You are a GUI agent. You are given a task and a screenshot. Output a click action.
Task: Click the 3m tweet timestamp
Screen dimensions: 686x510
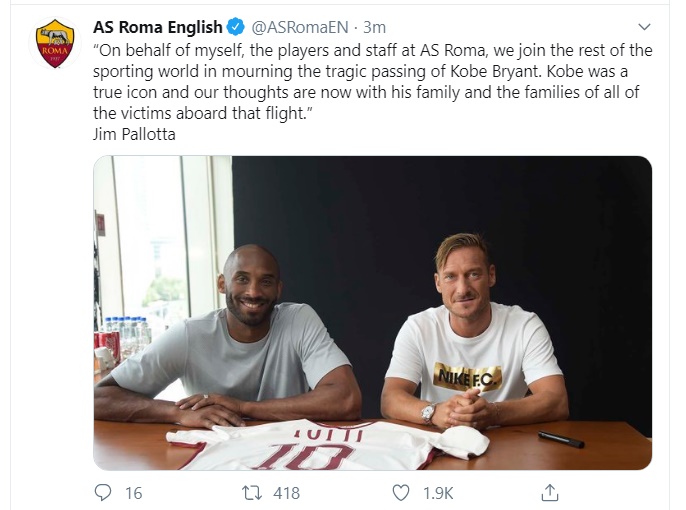coord(372,27)
